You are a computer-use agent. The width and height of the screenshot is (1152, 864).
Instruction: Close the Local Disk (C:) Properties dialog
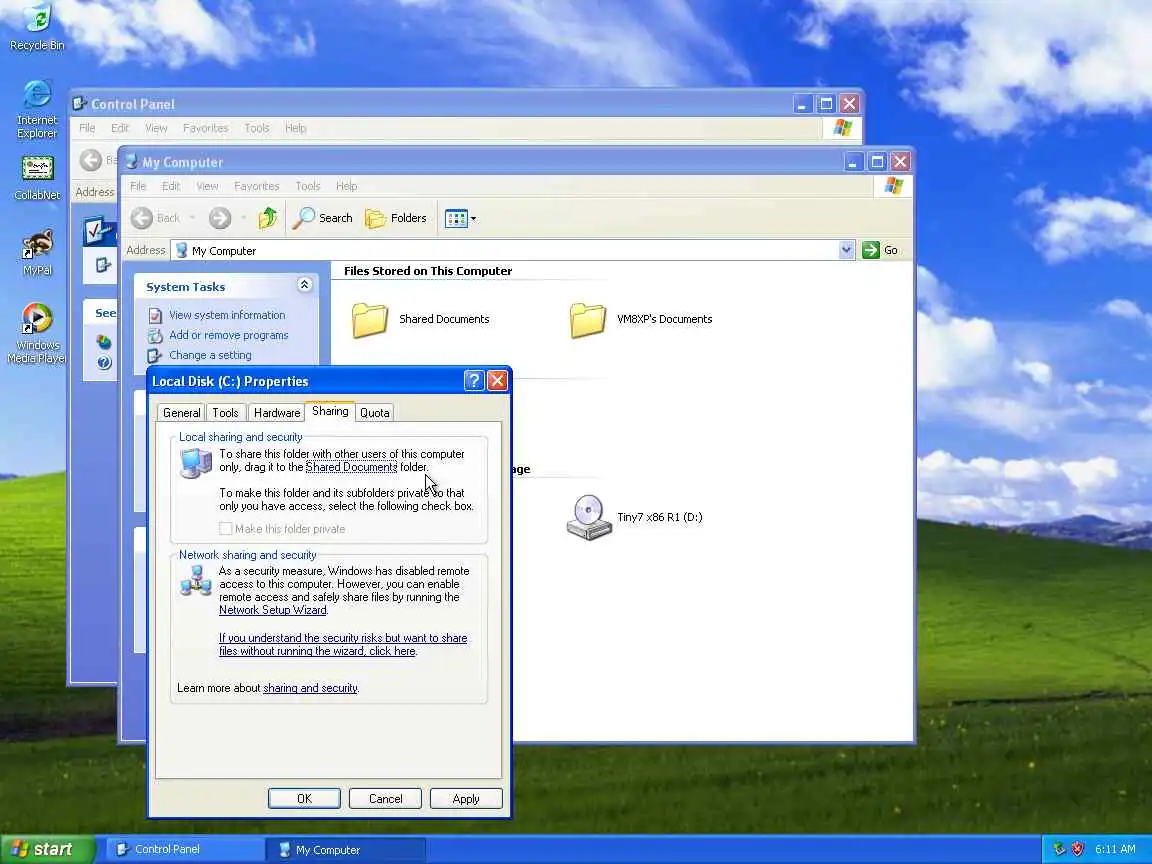(x=497, y=381)
